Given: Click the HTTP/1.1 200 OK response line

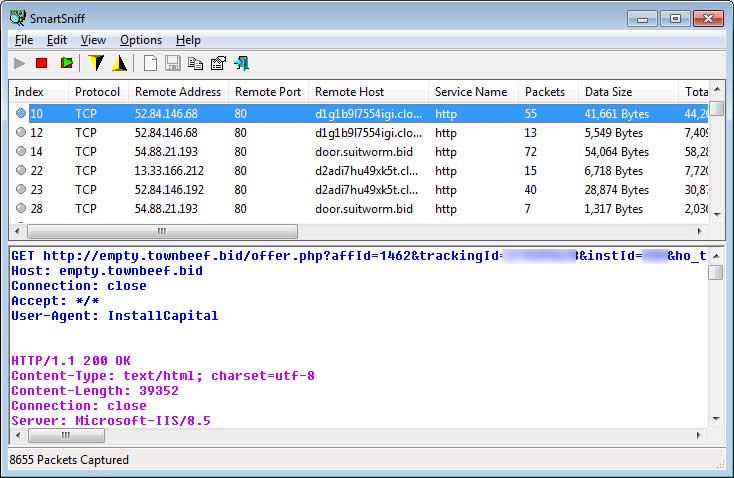Looking at the screenshot, I should pyautogui.click(x=71, y=361).
